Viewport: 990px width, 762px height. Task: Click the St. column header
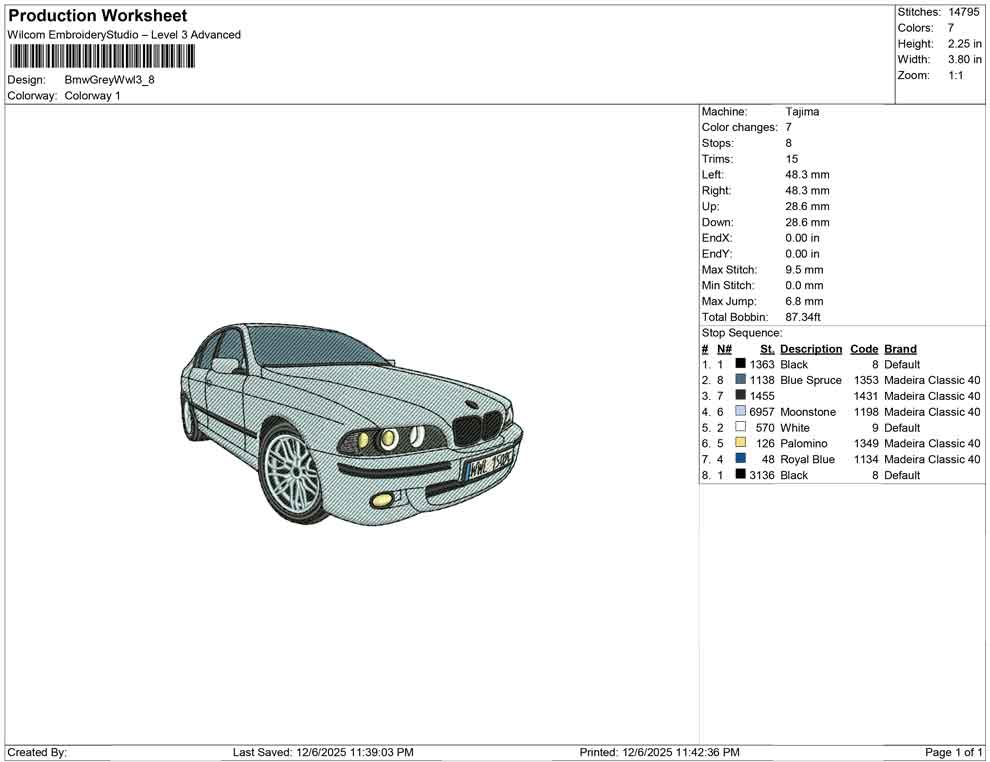coord(766,348)
